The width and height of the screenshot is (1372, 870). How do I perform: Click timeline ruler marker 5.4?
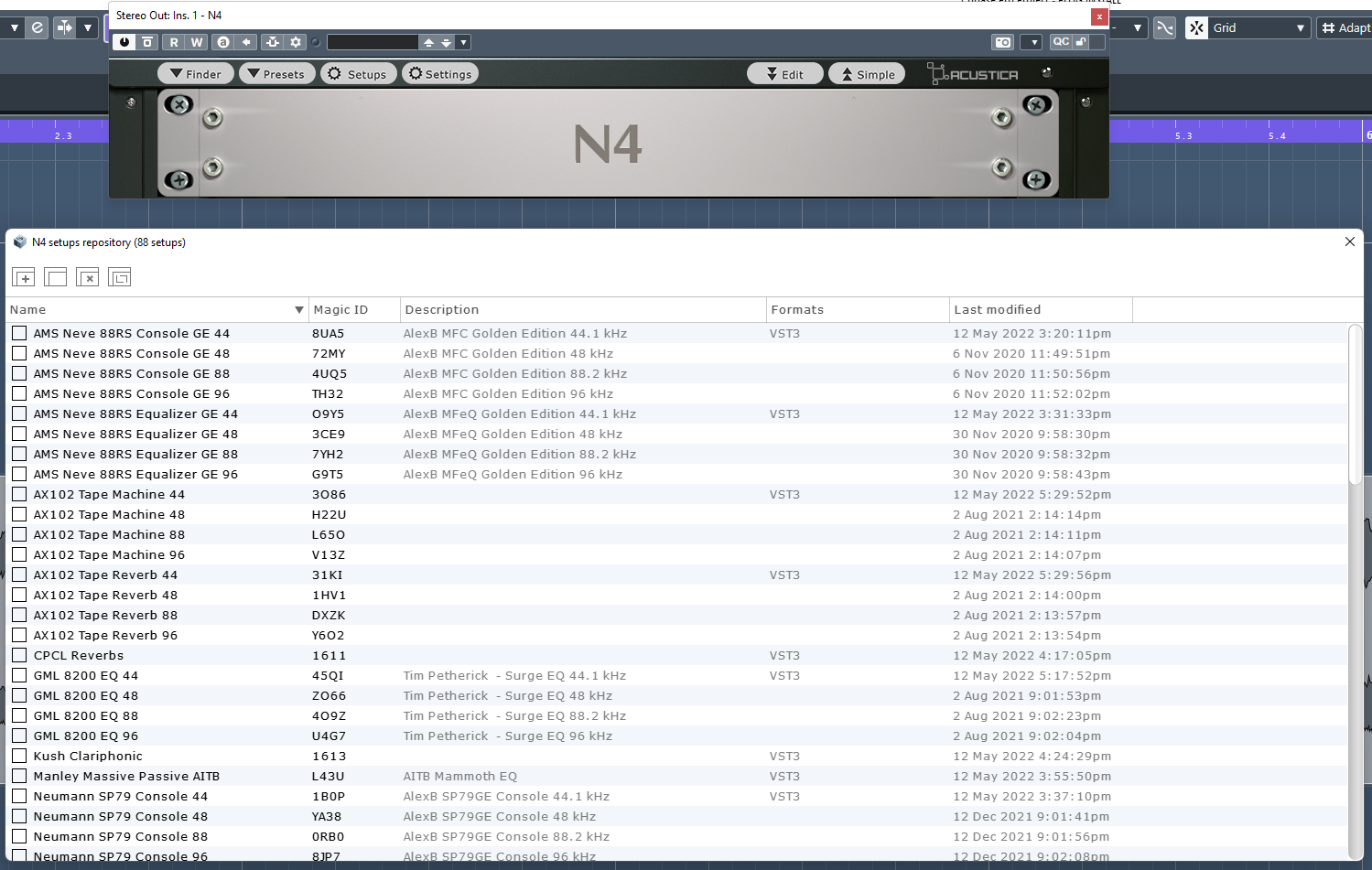point(1277,135)
